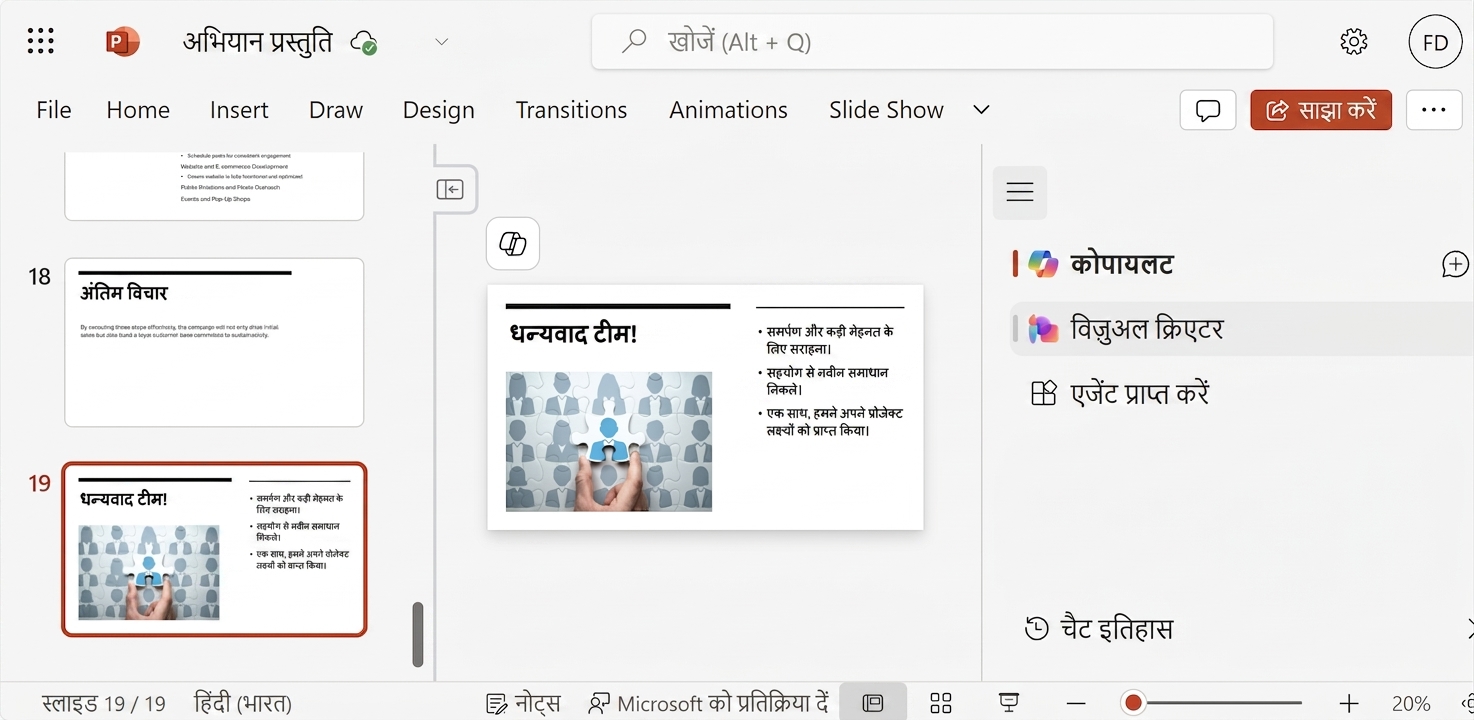Click the thumbnail pane scrollbar
Screen dimensions: 1474x720
tap(418, 634)
